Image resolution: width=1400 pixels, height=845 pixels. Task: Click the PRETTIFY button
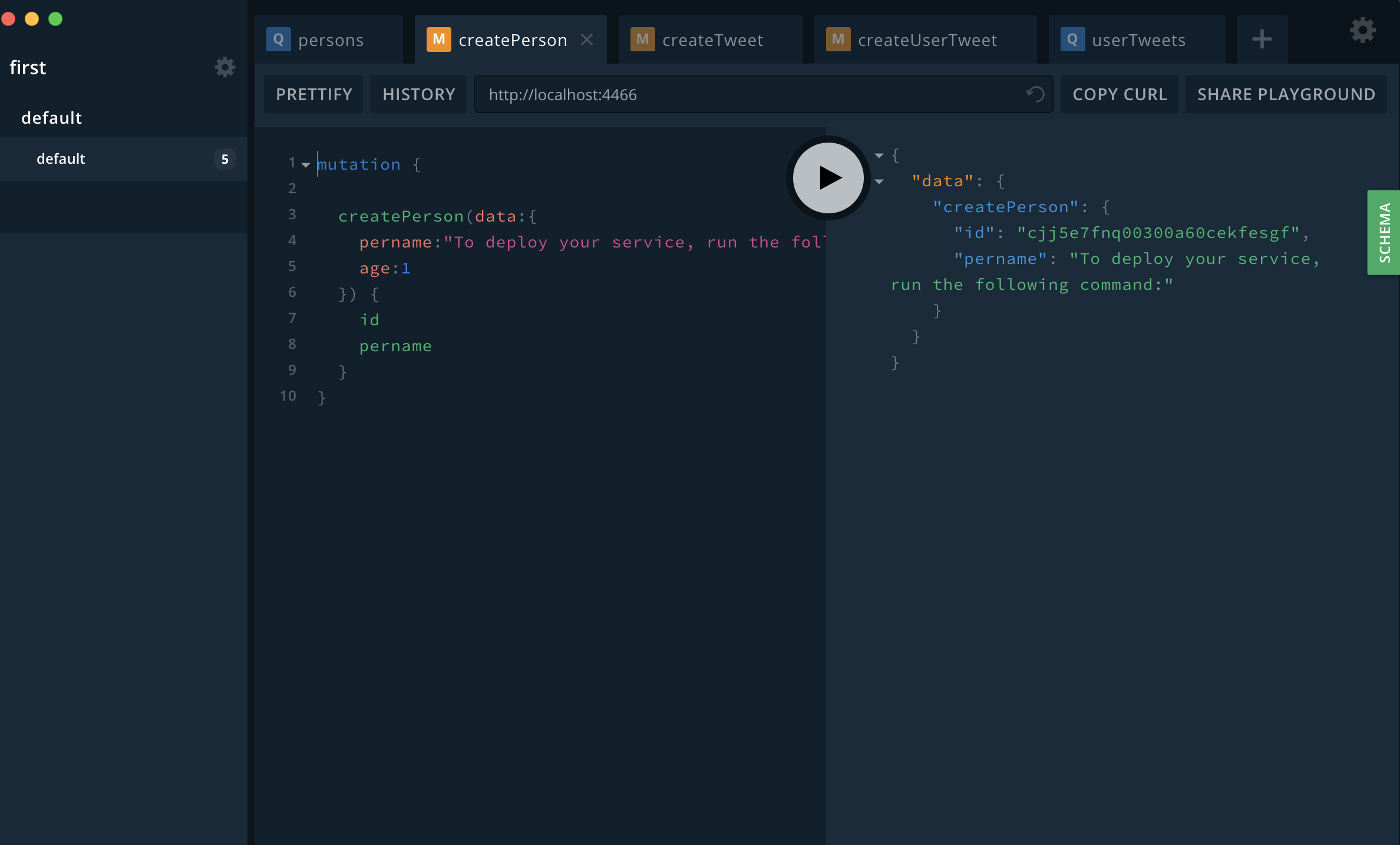coord(313,94)
